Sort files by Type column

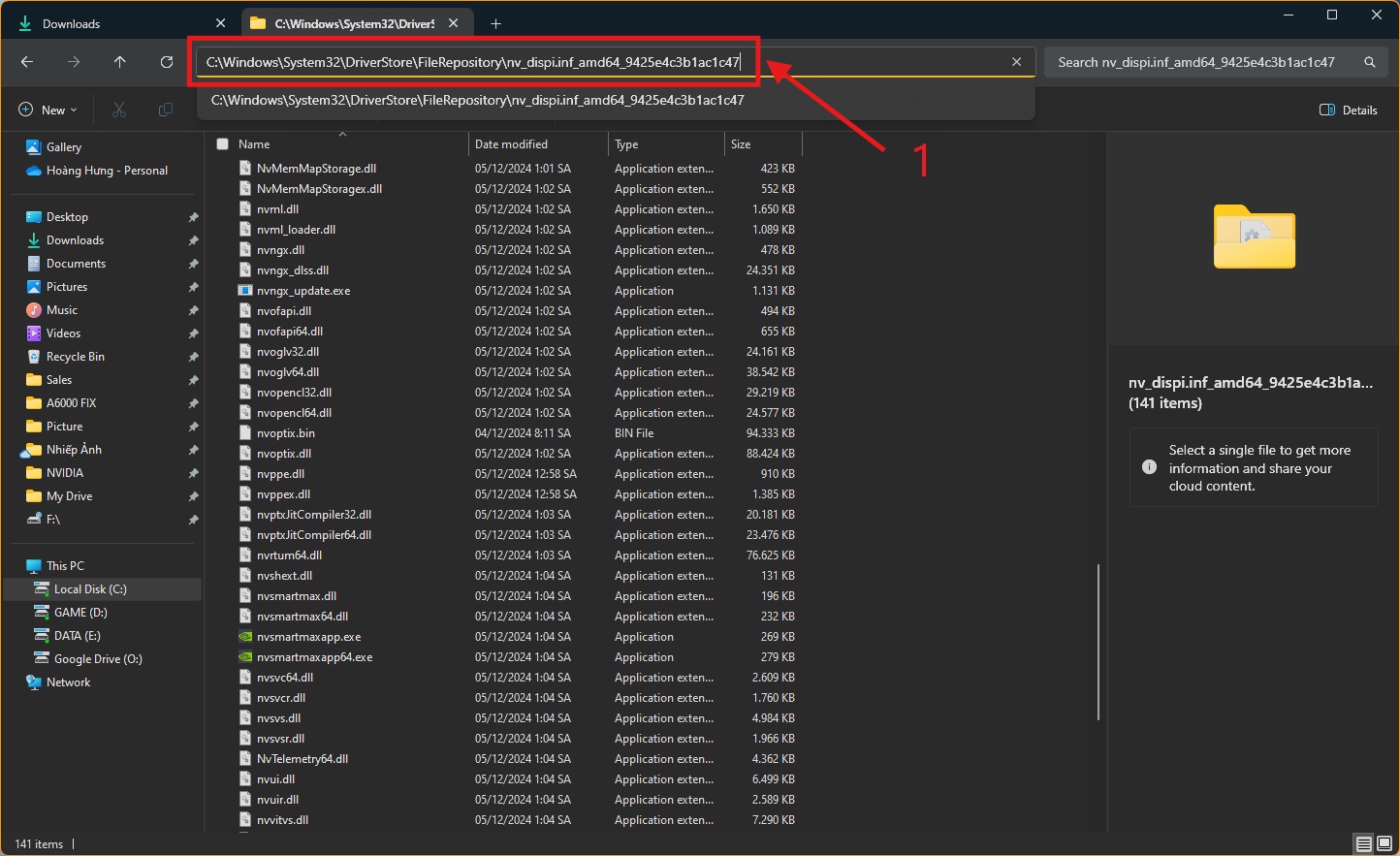(626, 144)
